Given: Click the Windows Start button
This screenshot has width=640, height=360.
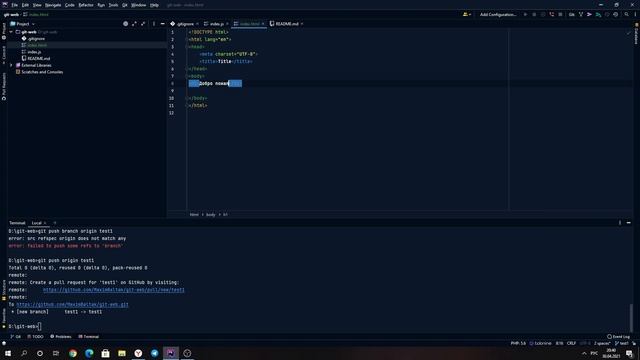Looking at the screenshot, I should pyautogui.click(x=8, y=353).
